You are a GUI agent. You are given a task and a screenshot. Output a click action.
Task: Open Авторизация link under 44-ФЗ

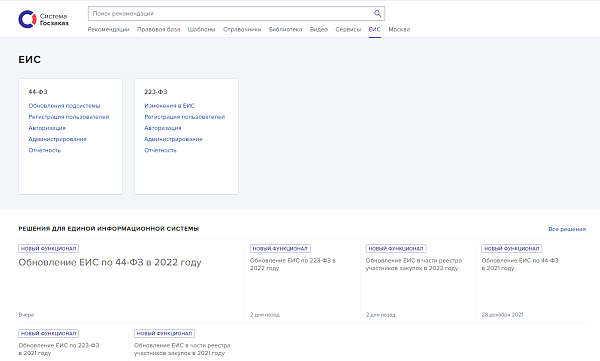click(x=47, y=128)
